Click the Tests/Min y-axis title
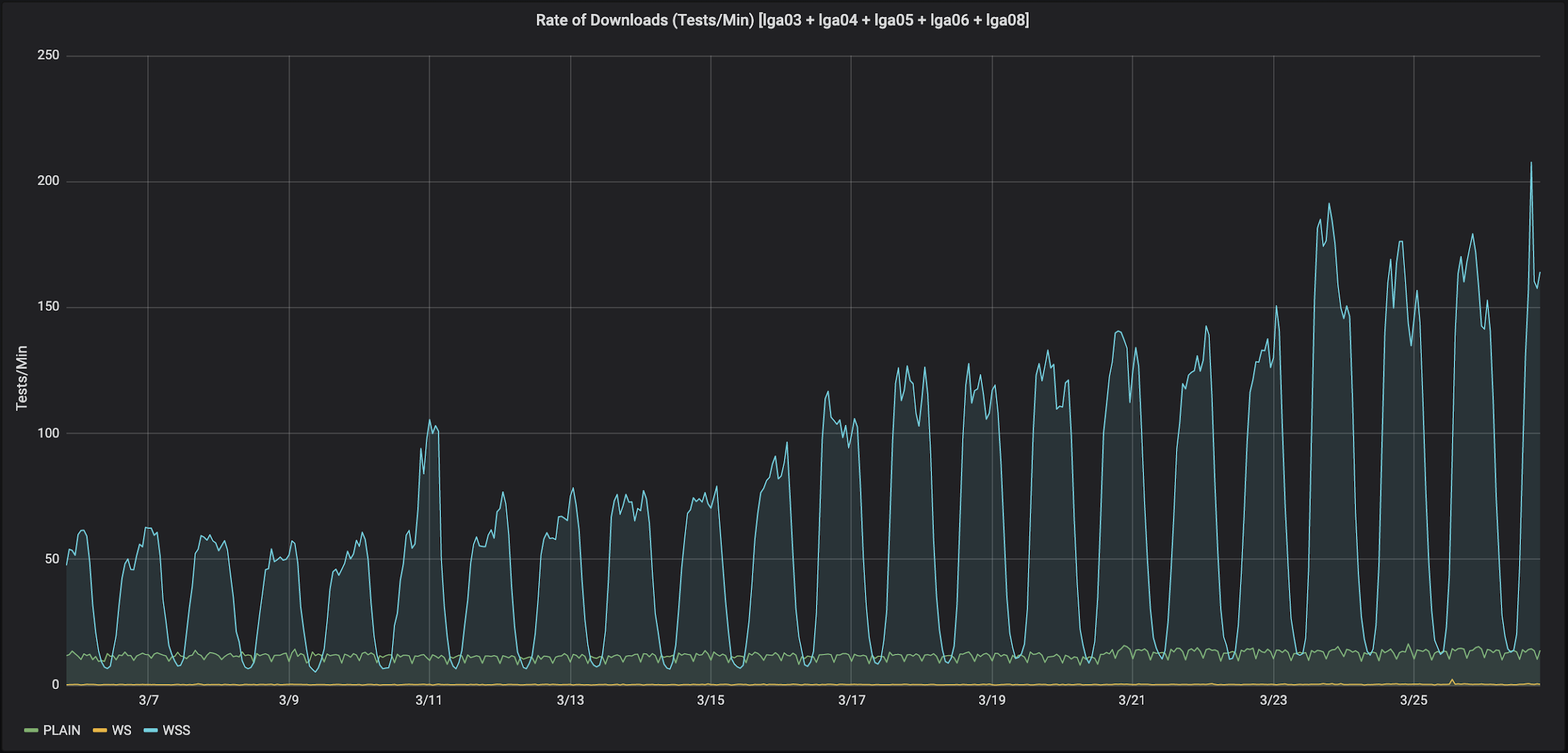 pyautogui.click(x=22, y=378)
